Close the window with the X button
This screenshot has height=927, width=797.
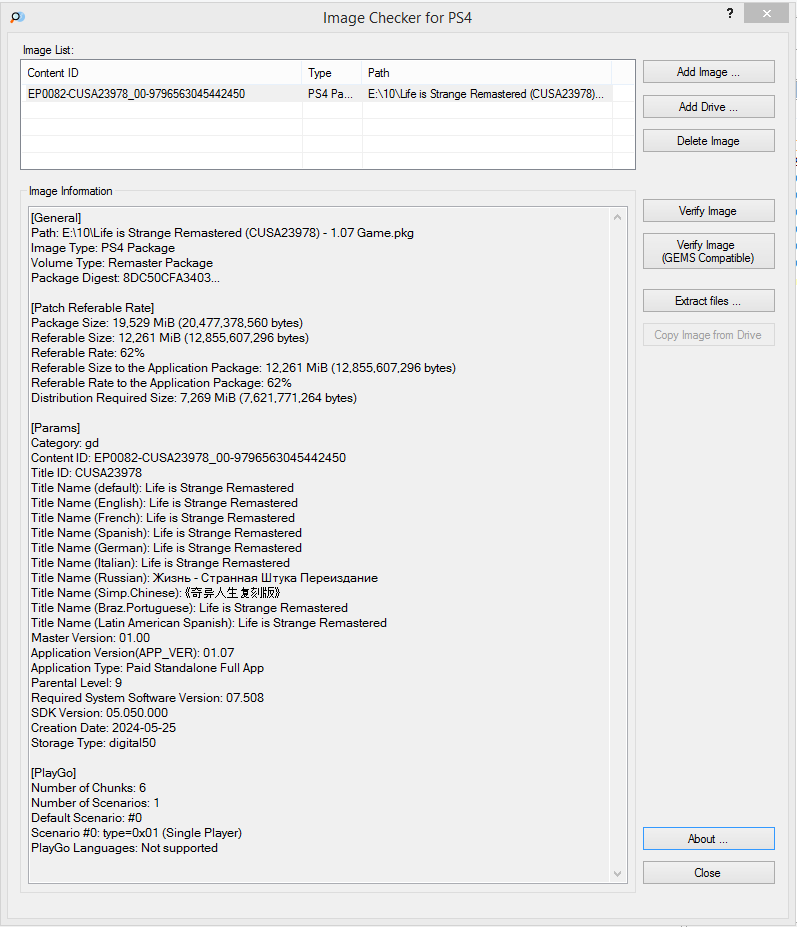click(766, 14)
